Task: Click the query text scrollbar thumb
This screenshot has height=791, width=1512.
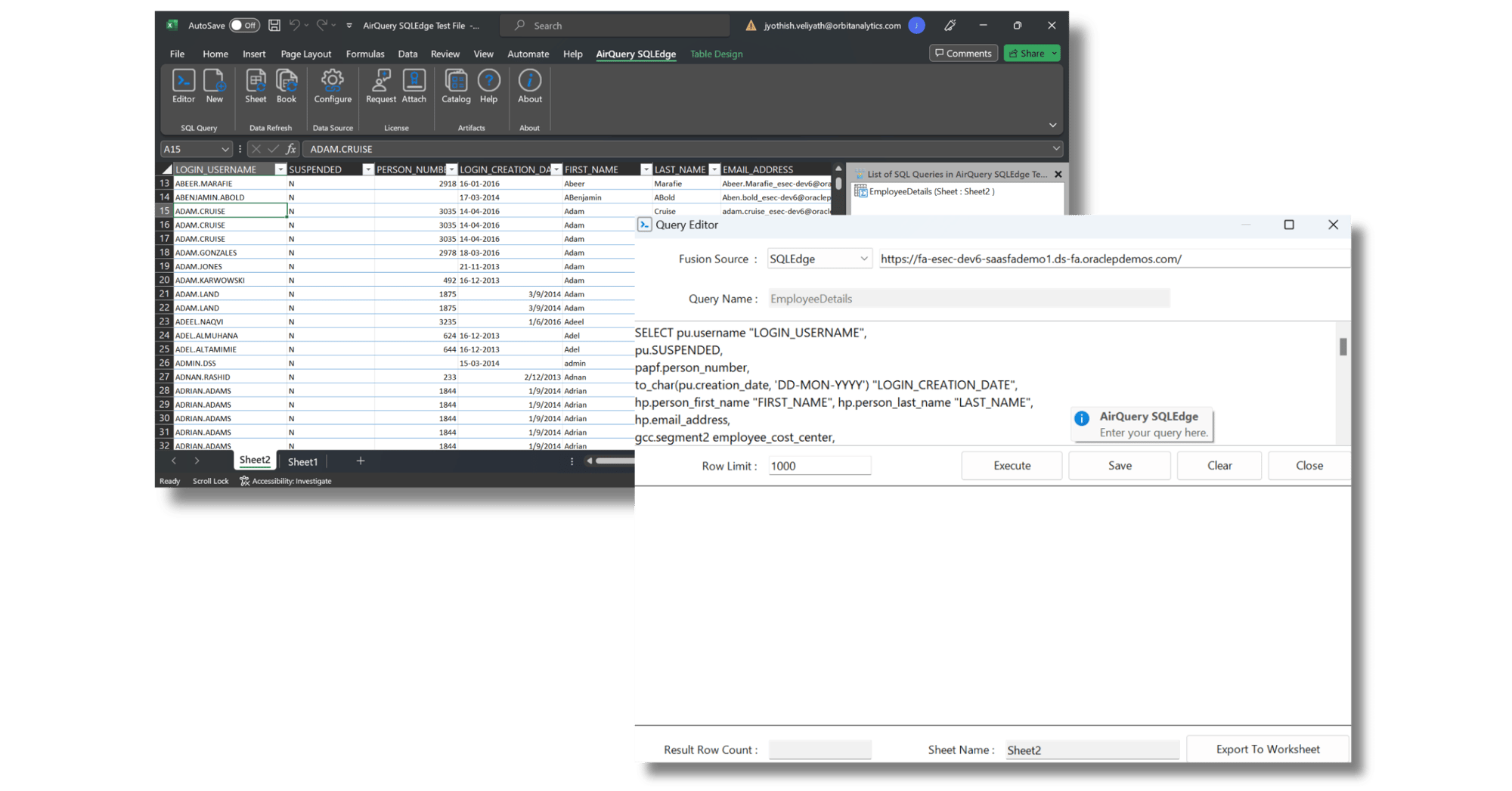Action: point(1343,346)
